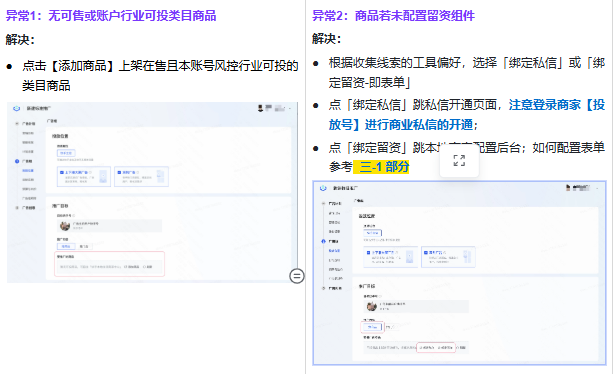Click the header dropdown arrow in right screenshot
614x374 pixels.
click(x=598, y=188)
